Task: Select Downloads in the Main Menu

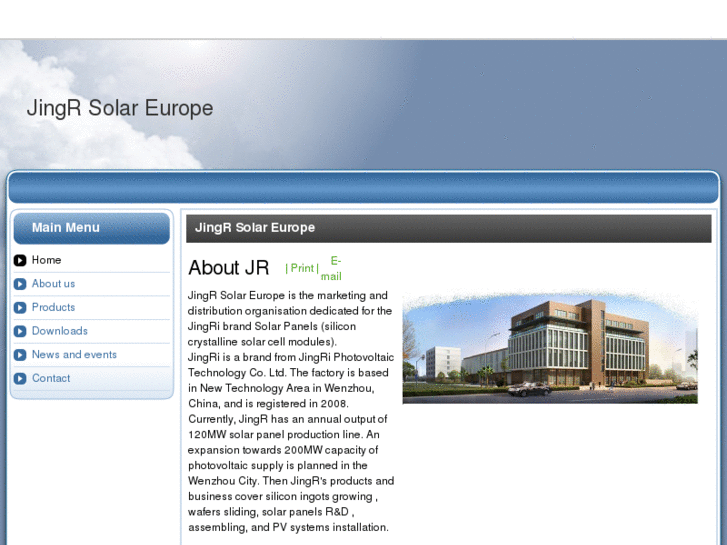Action: coord(60,331)
